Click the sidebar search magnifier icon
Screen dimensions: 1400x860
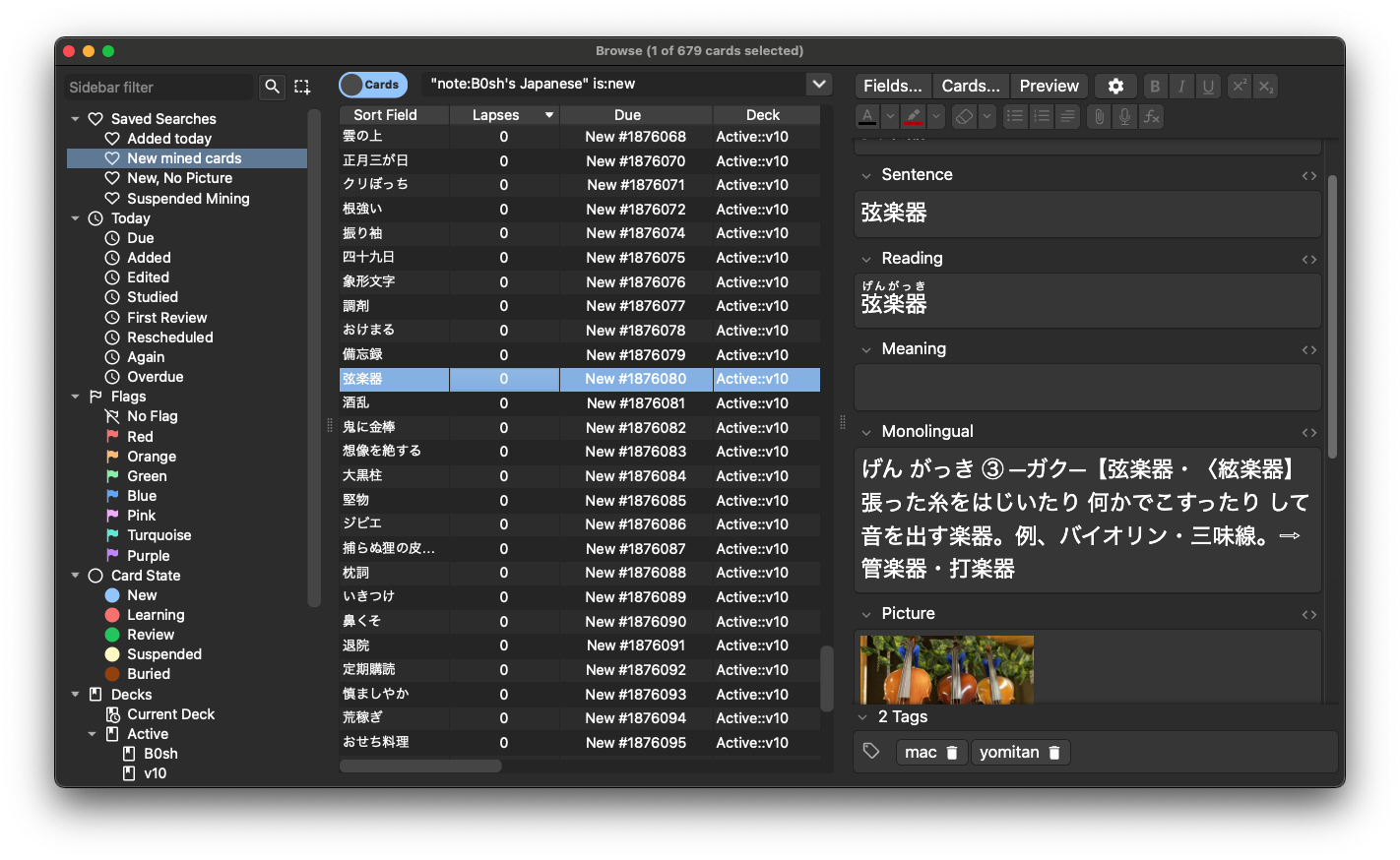[273, 87]
